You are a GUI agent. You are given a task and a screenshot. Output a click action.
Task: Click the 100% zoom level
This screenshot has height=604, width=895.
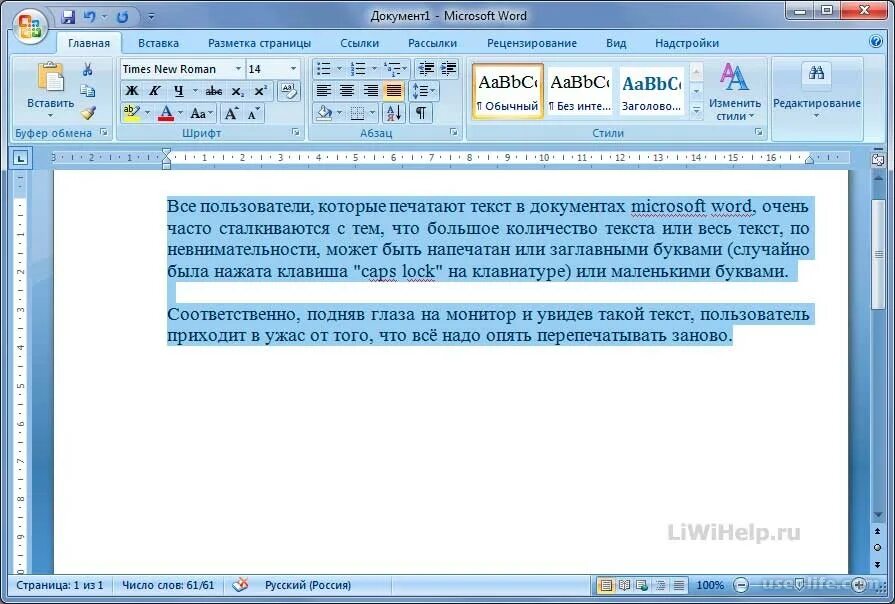coord(709,585)
